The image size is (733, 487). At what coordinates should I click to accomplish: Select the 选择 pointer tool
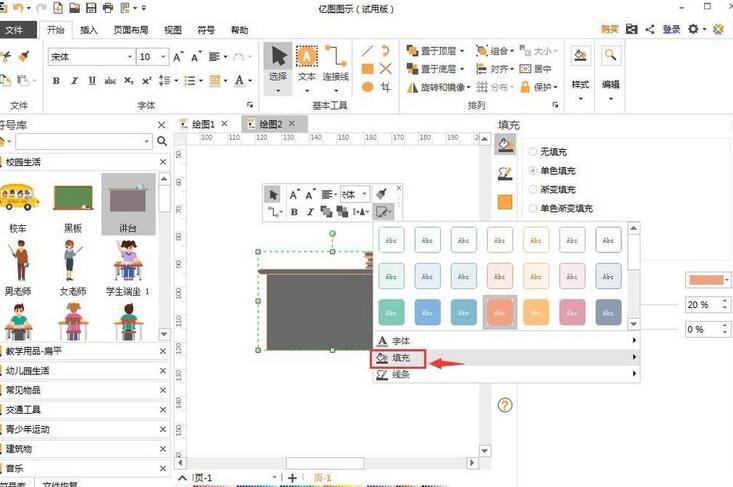[278, 62]
